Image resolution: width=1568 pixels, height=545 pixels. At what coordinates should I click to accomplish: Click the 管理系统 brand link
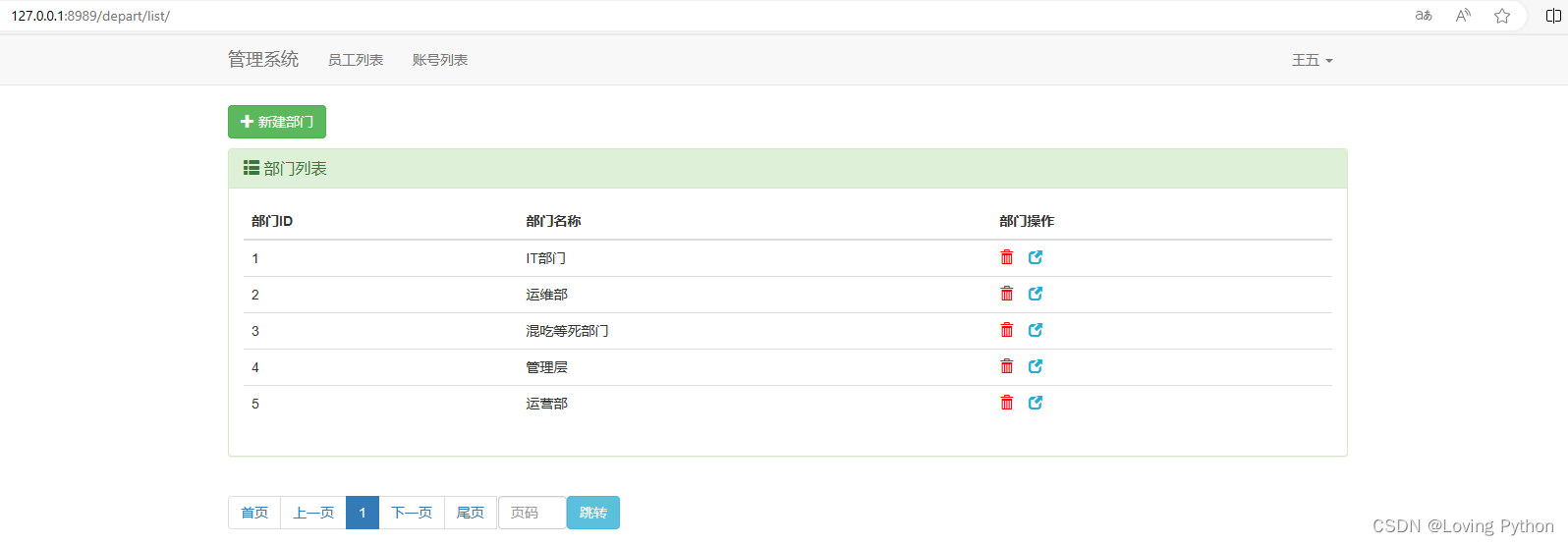pyautogui.click(x=263, y=59)
